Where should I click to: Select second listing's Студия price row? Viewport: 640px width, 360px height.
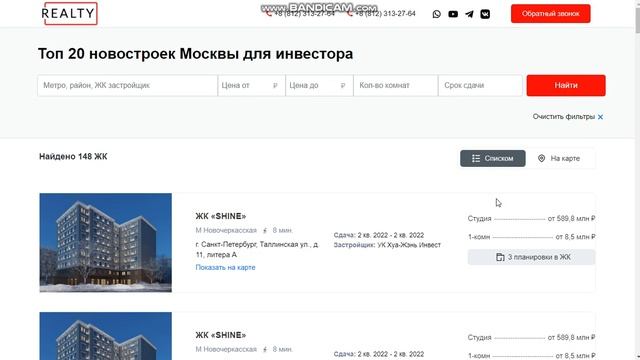[531, 338]
